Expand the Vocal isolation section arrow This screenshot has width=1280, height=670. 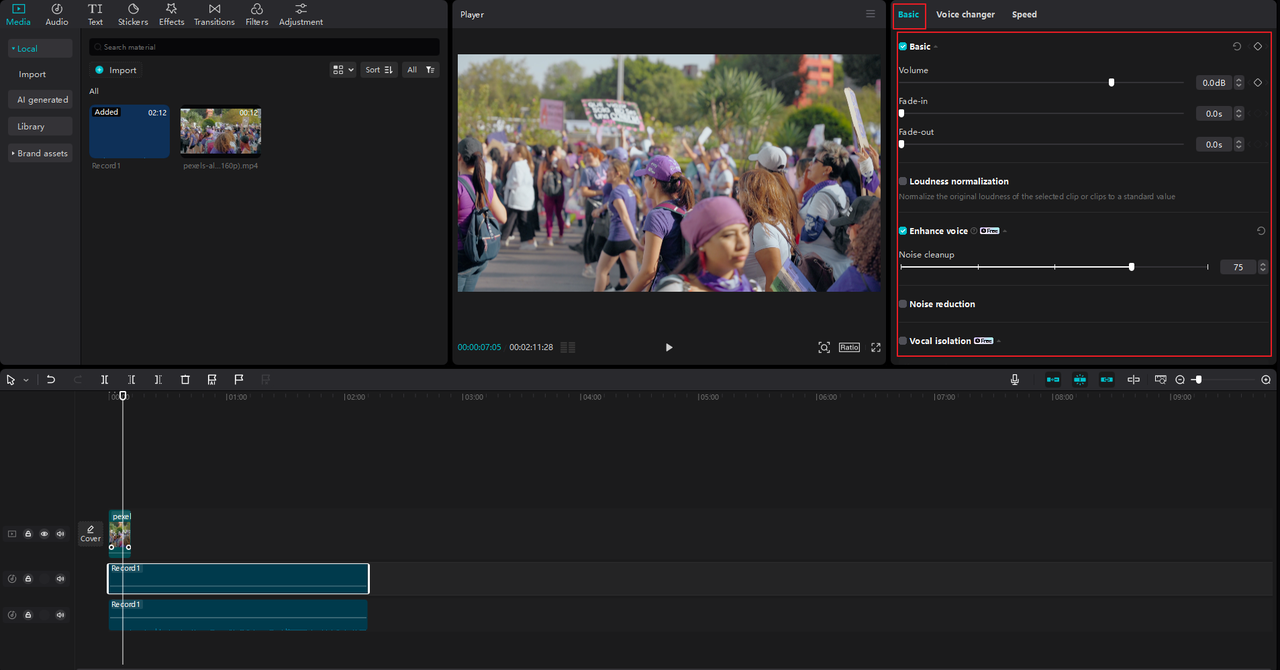tap(999, 341)
